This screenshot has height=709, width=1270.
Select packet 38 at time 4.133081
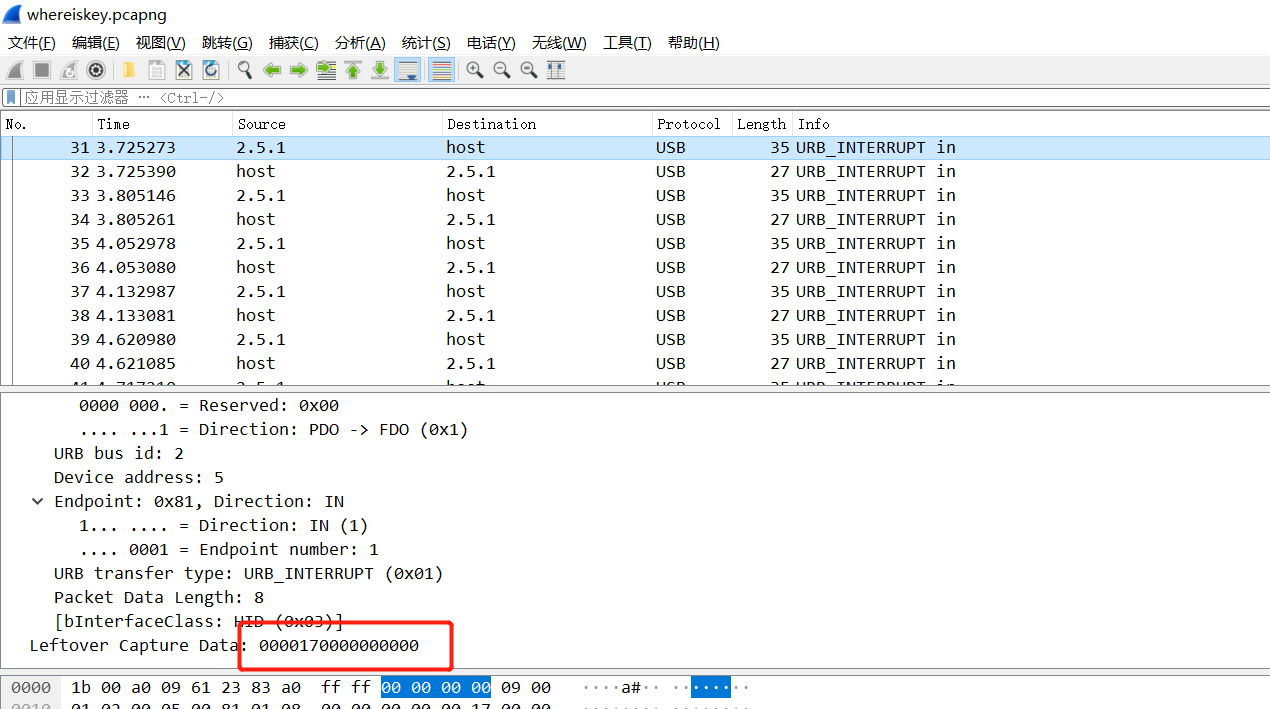(635, 315)
